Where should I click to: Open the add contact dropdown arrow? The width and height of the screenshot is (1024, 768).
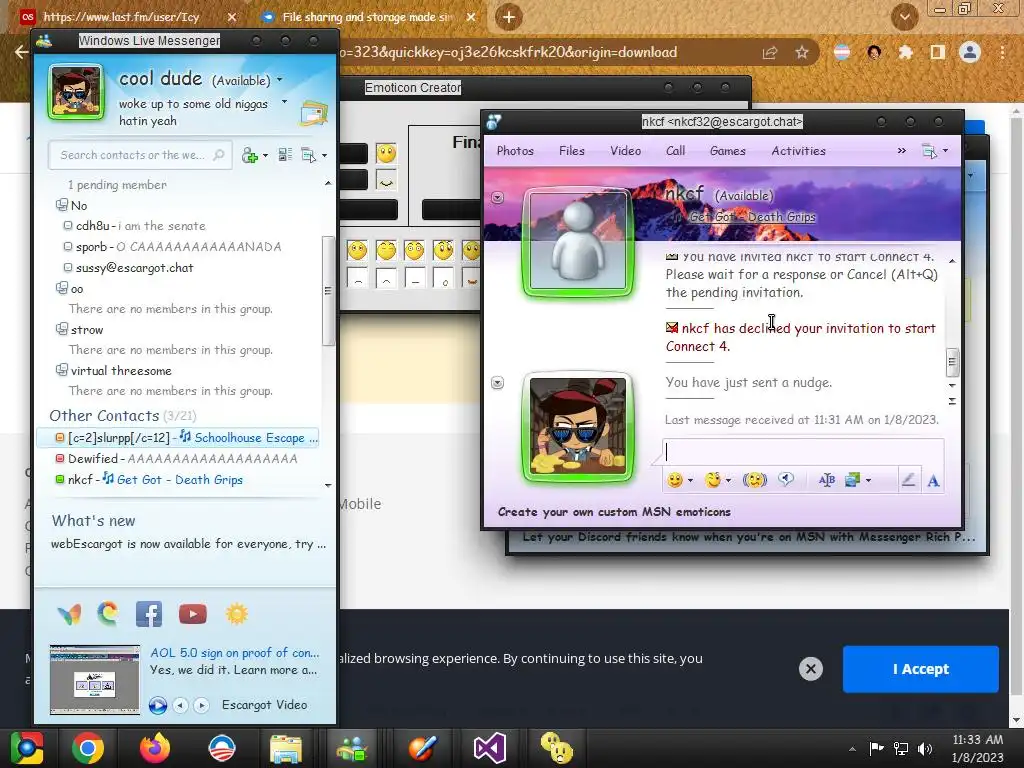(265, 156)
